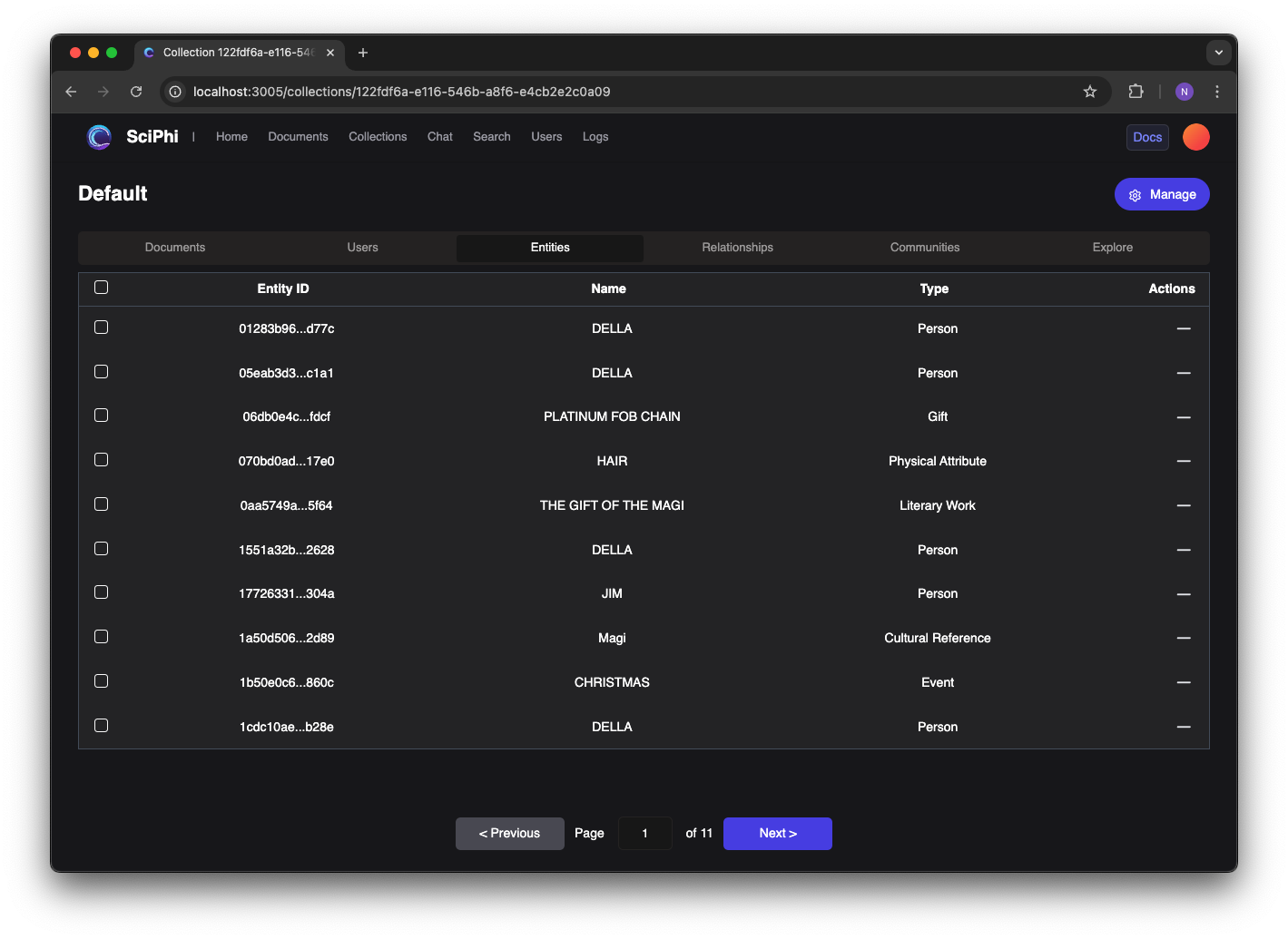This screenshot has width=1288, height=939.
Task: Select the HAIR row checkbox
Action: click(102, 460)
